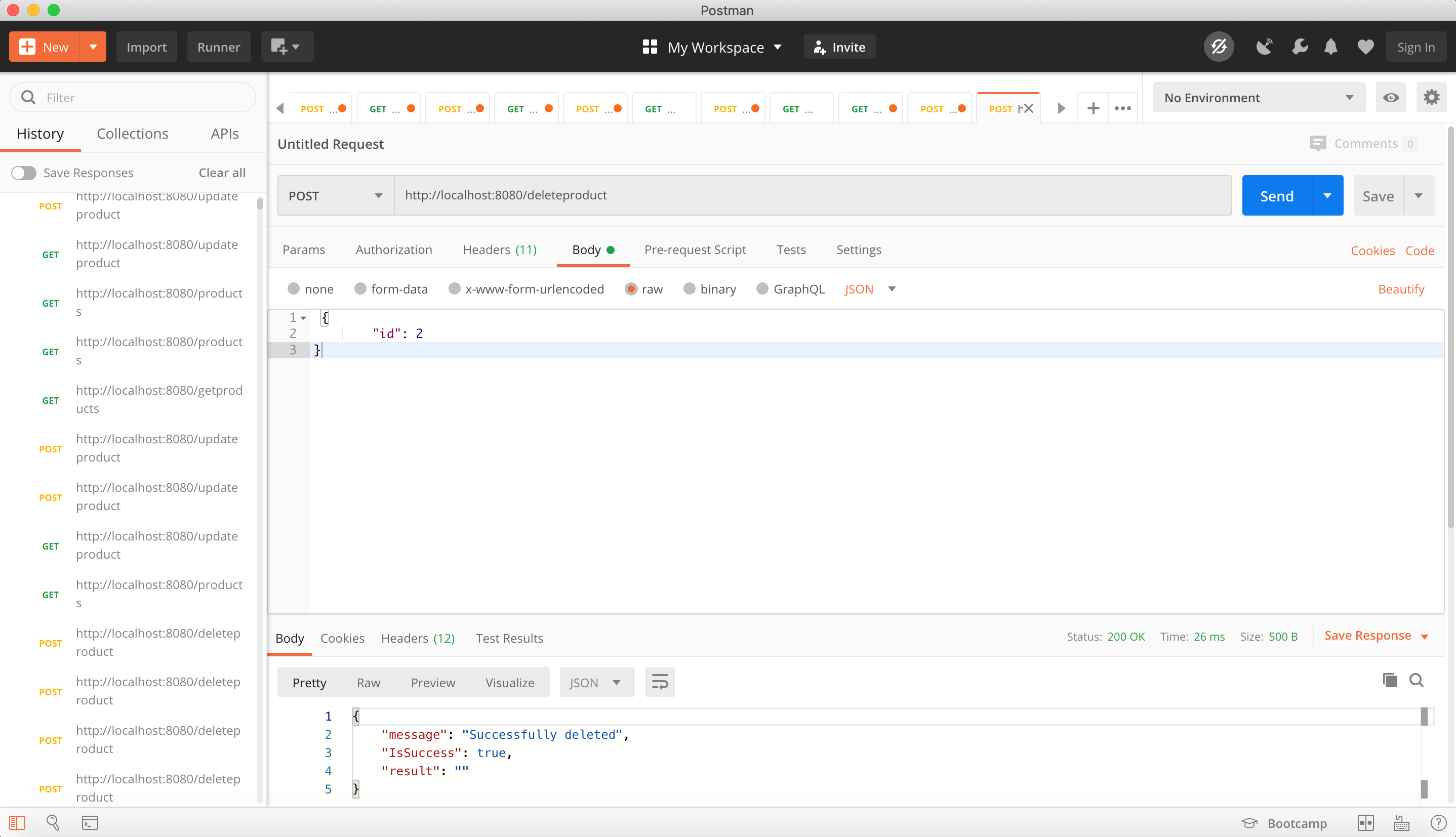
Task: Open the POST method dropdown
Action: [335, 195]
